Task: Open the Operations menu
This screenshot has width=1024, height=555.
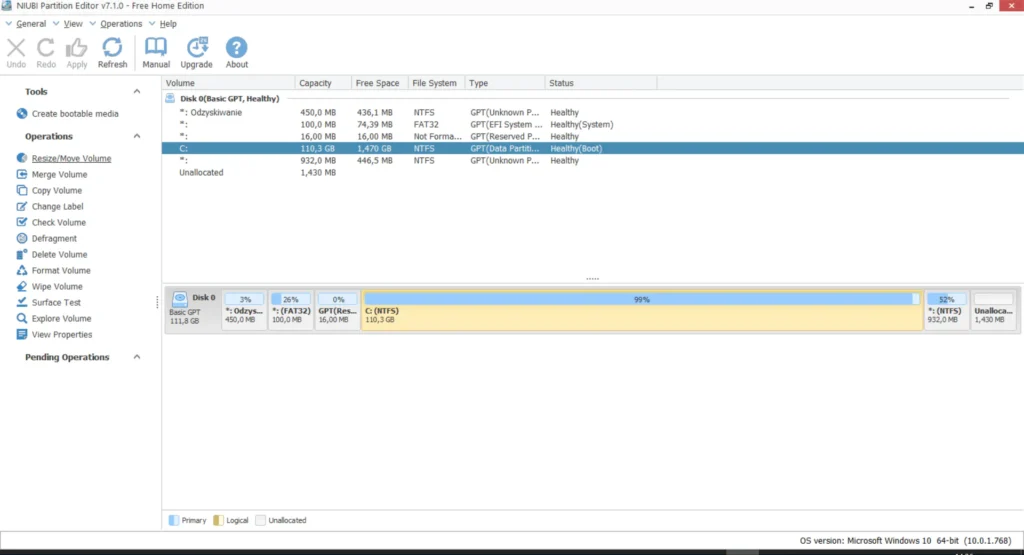Action: 121,24
